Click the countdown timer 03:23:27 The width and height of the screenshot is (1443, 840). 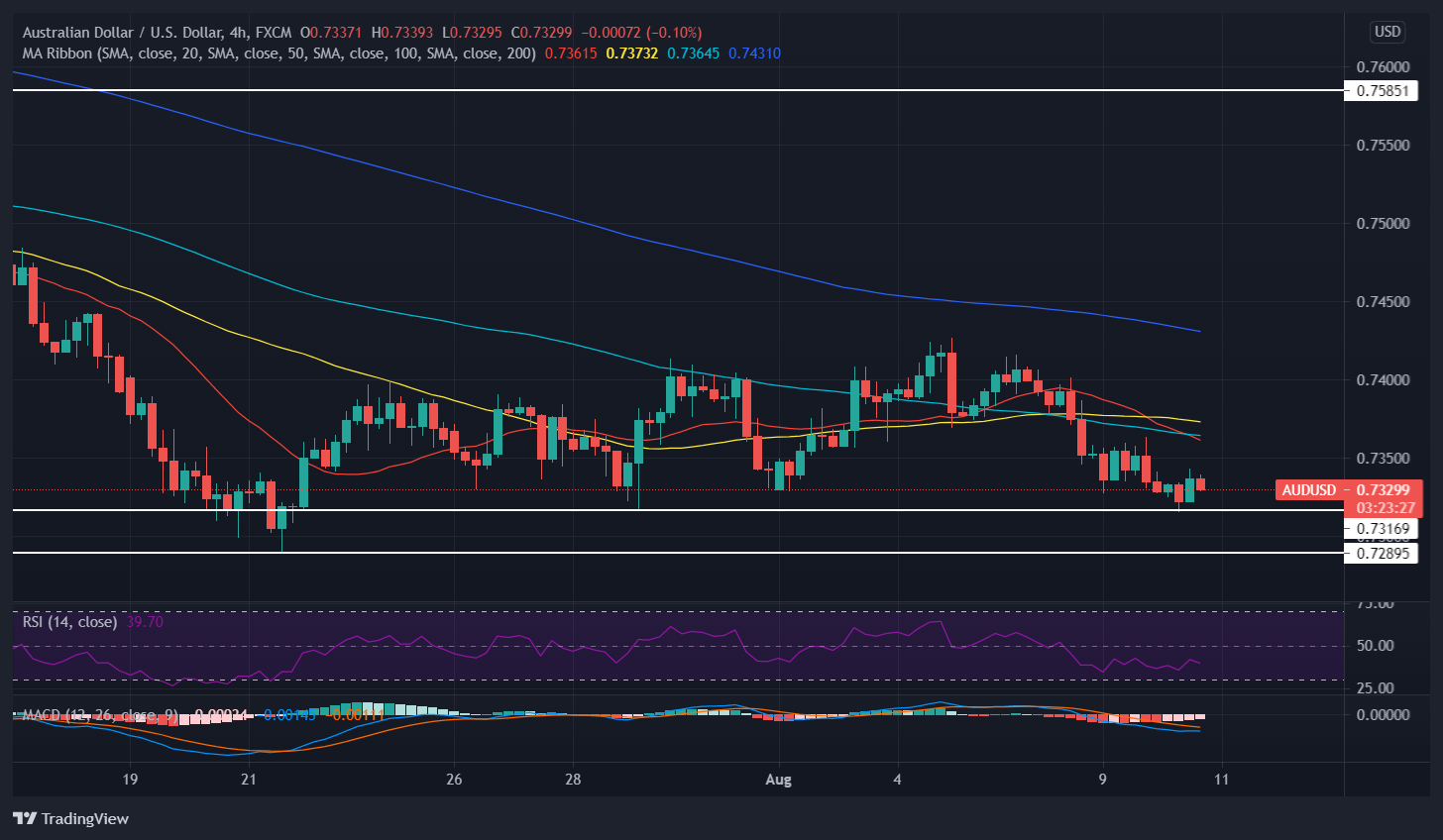pos(1385,507)
